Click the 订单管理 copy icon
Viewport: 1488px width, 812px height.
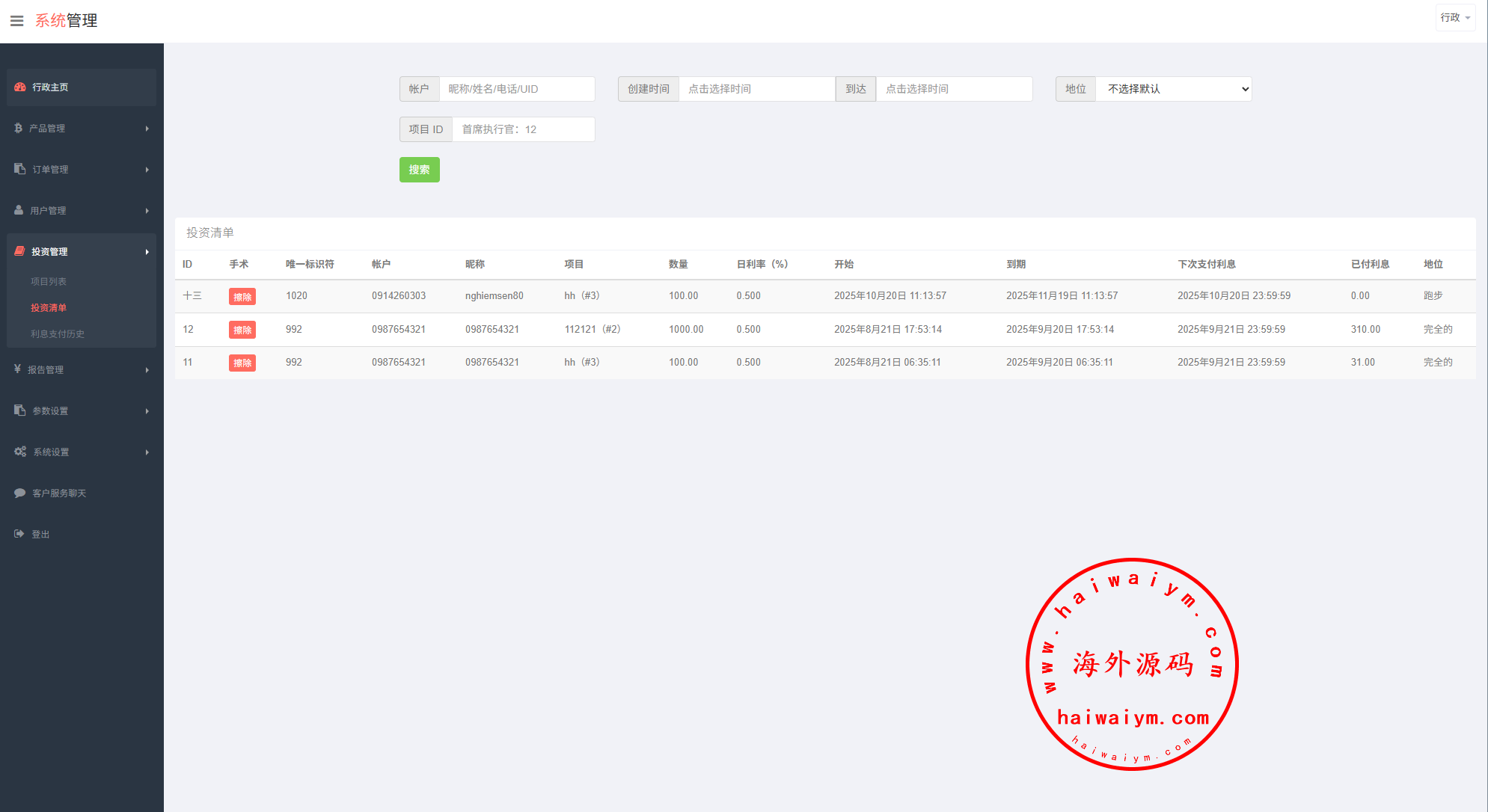coord(20,169)
